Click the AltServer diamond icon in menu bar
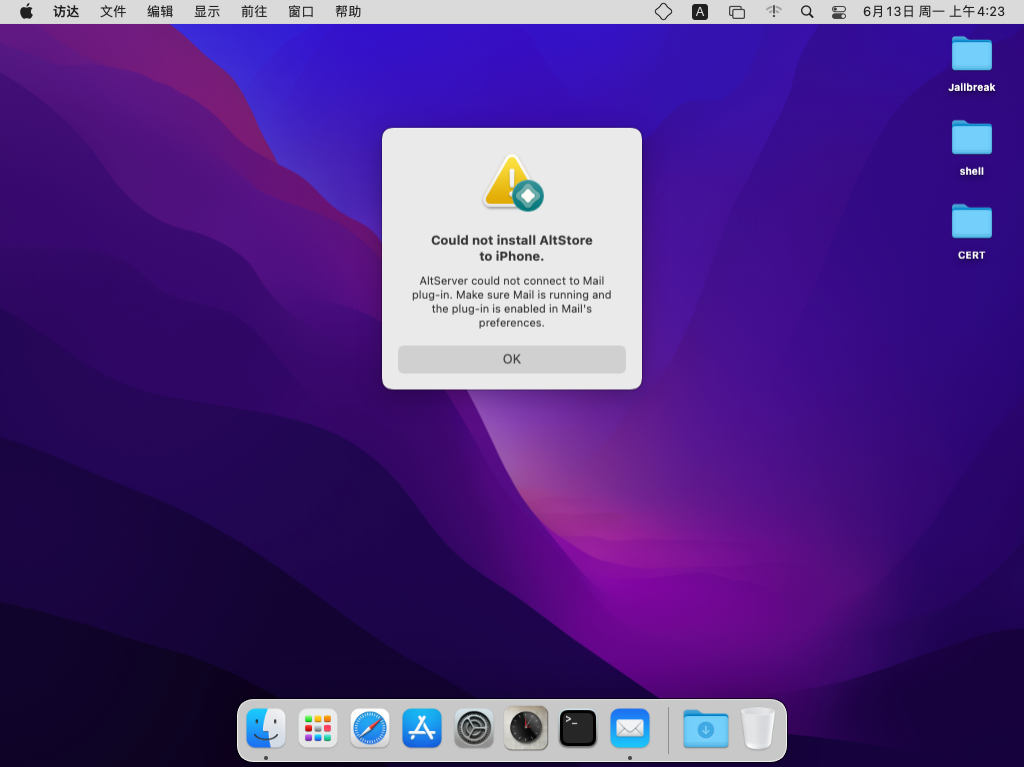Viewport: 1024px width, 767px height. click(x=663, y=12)
